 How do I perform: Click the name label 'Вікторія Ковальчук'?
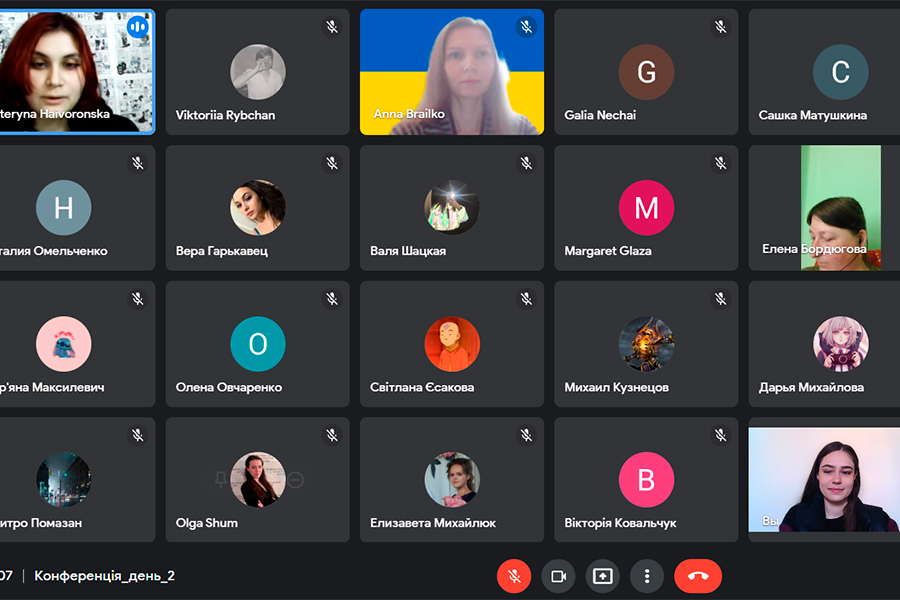coord(620,522)
